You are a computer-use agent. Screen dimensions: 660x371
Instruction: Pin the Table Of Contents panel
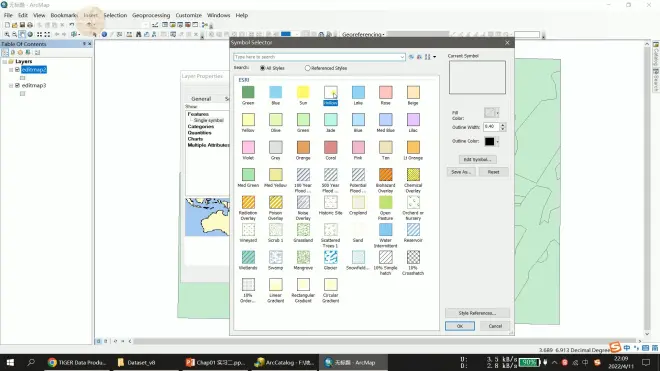(x=84, y=44)
